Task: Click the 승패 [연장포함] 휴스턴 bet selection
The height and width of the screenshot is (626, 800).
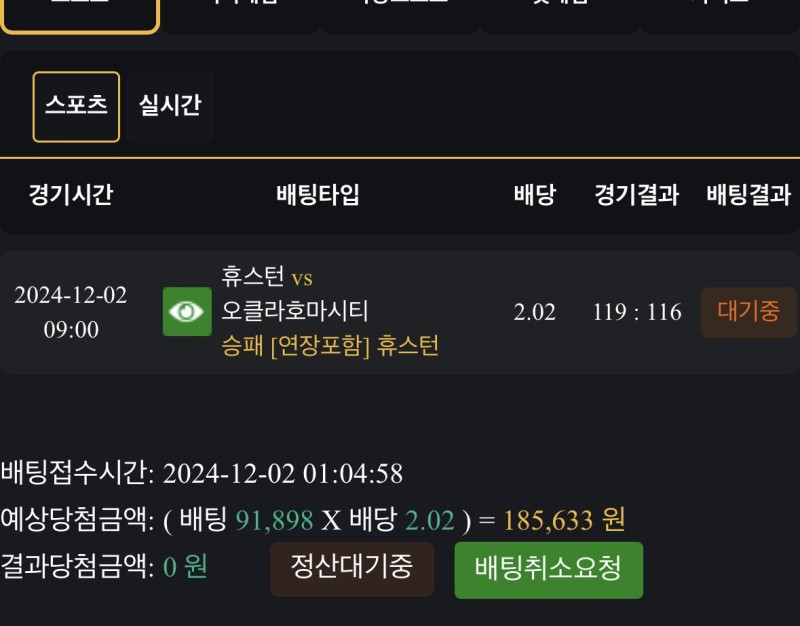Action: [330, 346]
